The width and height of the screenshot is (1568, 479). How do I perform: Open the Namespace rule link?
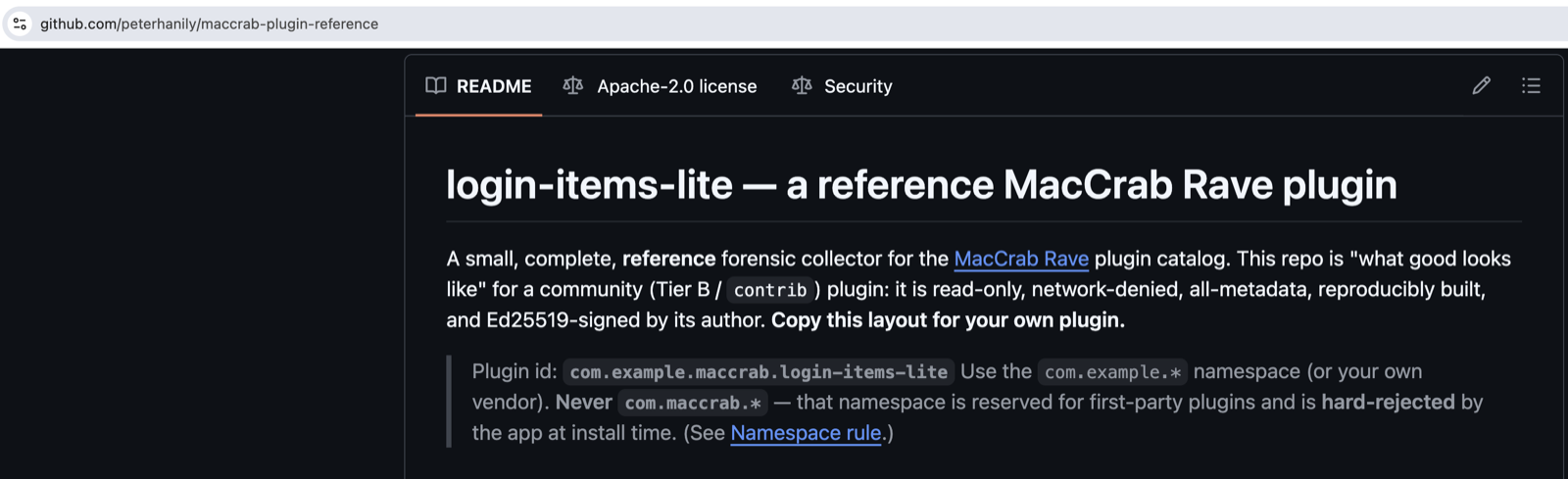tap(806, 433)
